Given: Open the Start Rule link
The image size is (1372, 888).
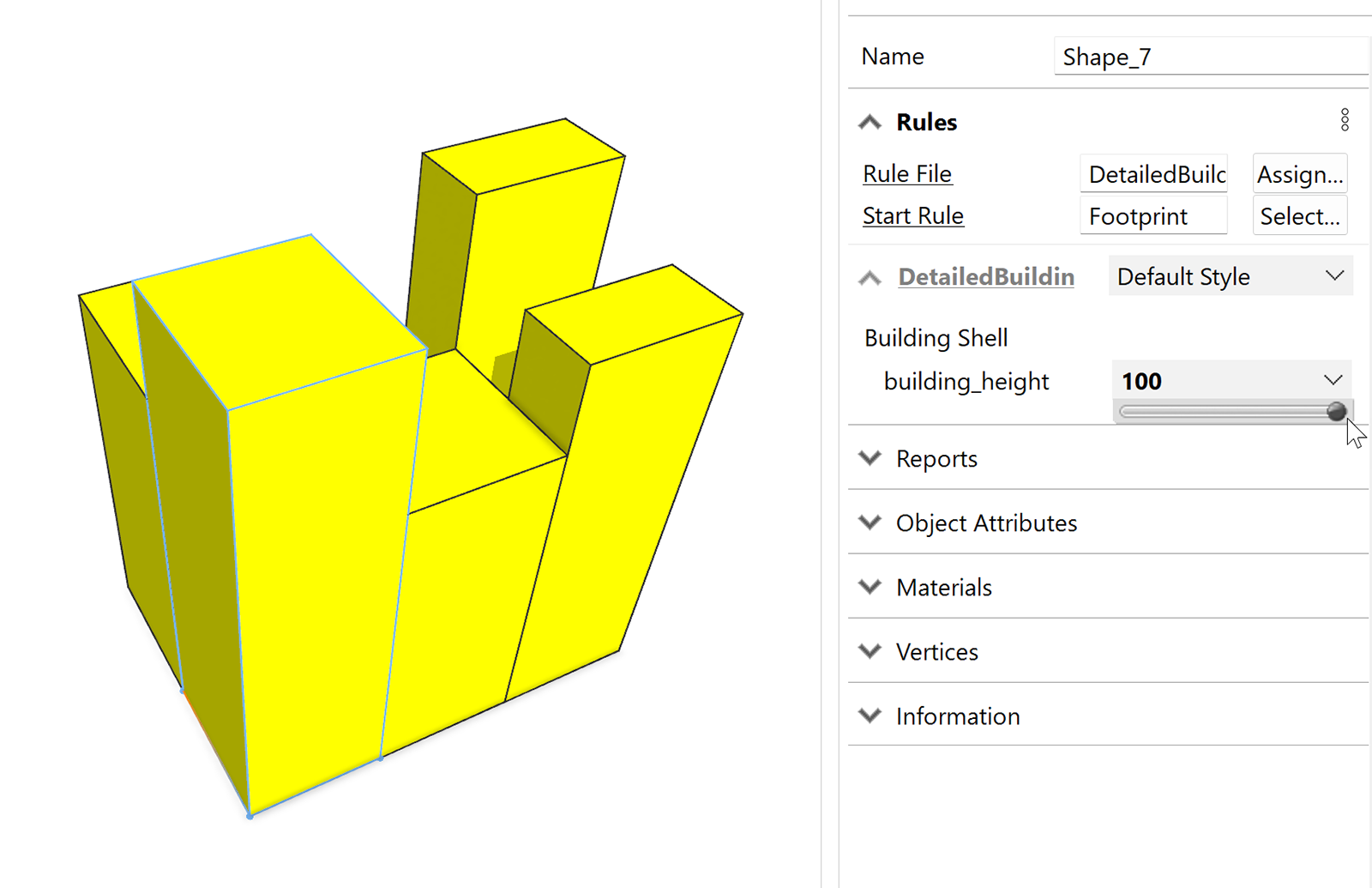Looking at the screenshot, I should click(x=912, y=216).
